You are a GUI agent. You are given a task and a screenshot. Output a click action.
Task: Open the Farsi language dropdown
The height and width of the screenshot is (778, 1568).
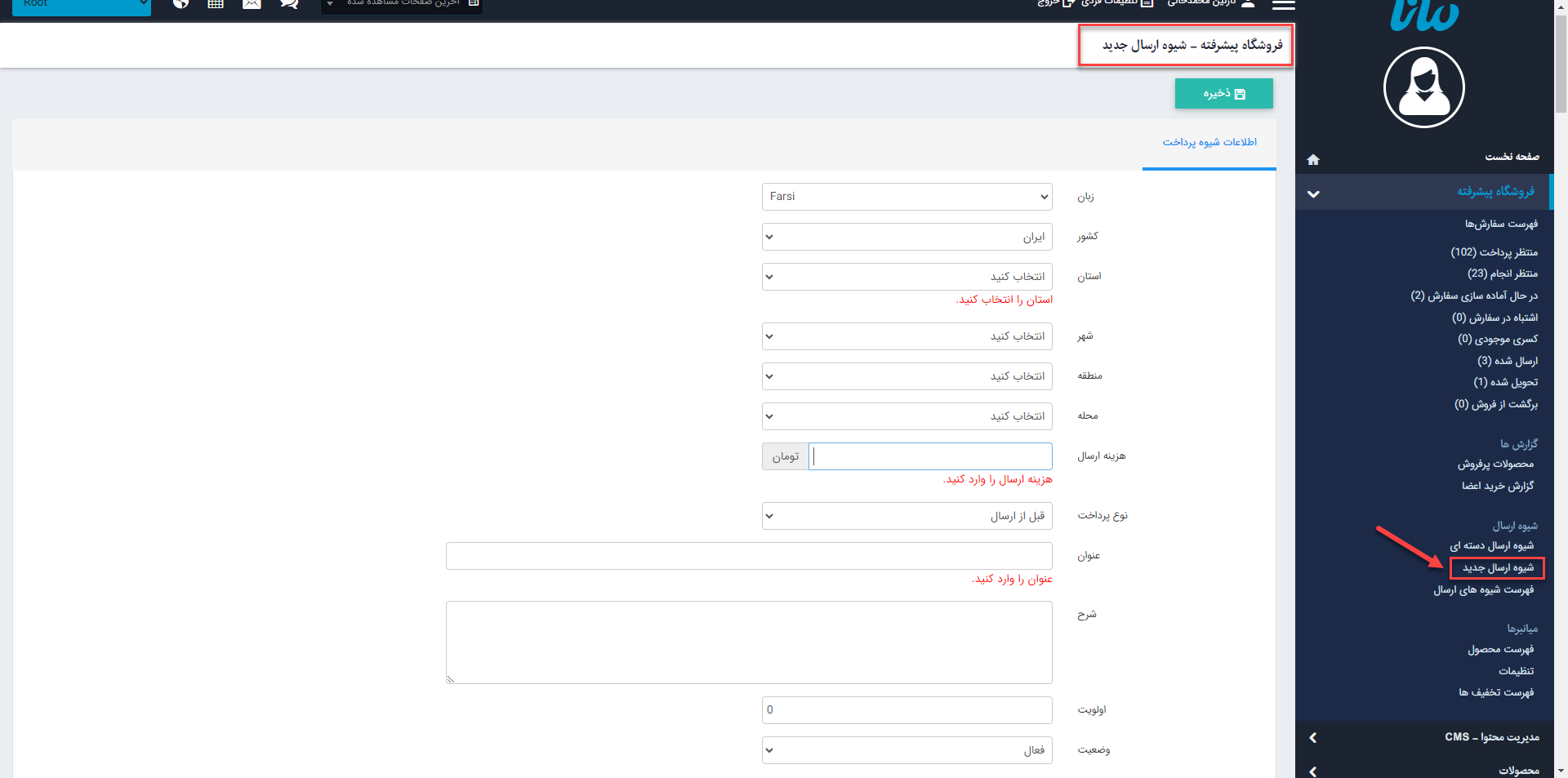pos(906,197)
